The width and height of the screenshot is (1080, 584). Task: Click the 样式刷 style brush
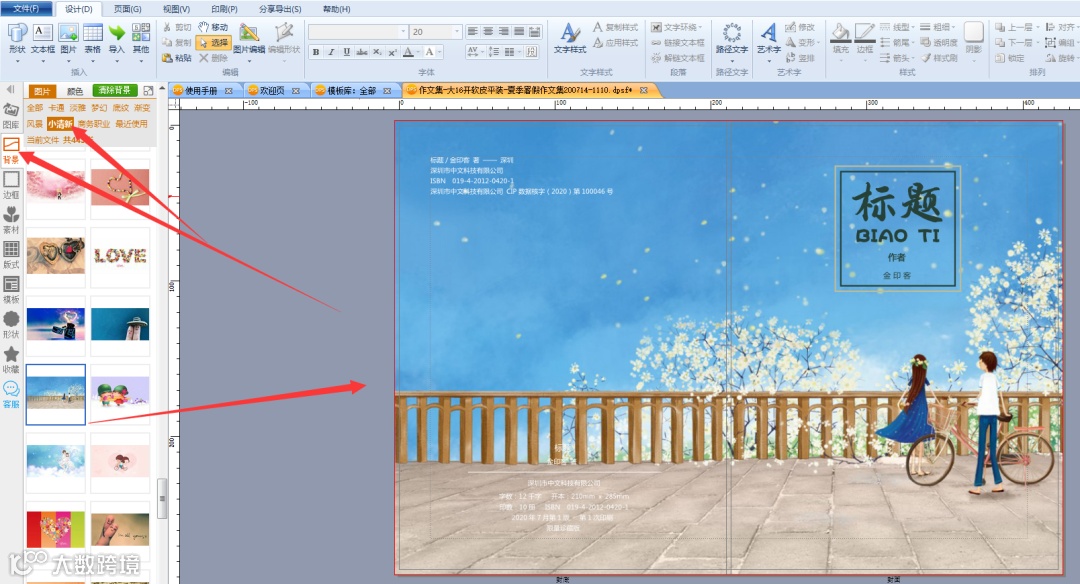tap(939, 58)
